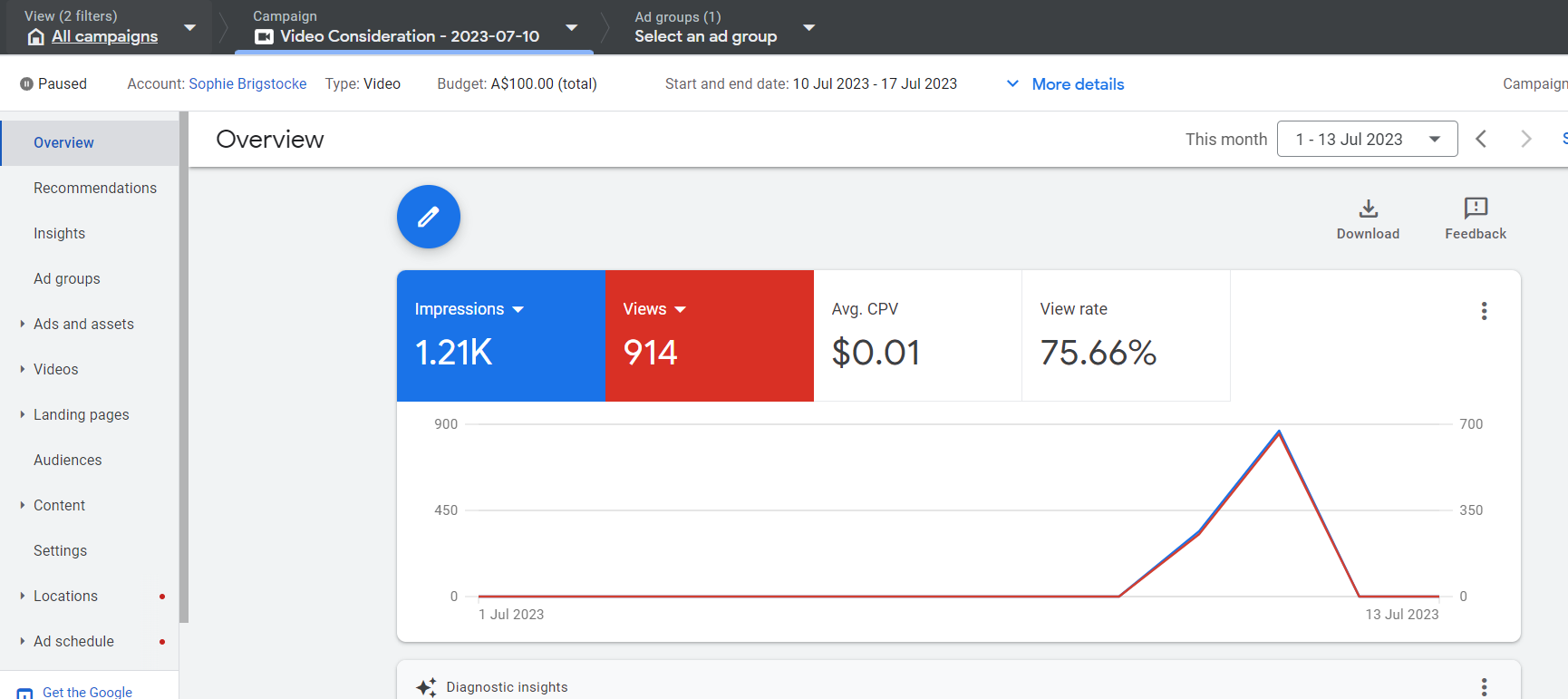Click the video campaign camera icon
This screenshot has height=699, width=1568.
264,36
